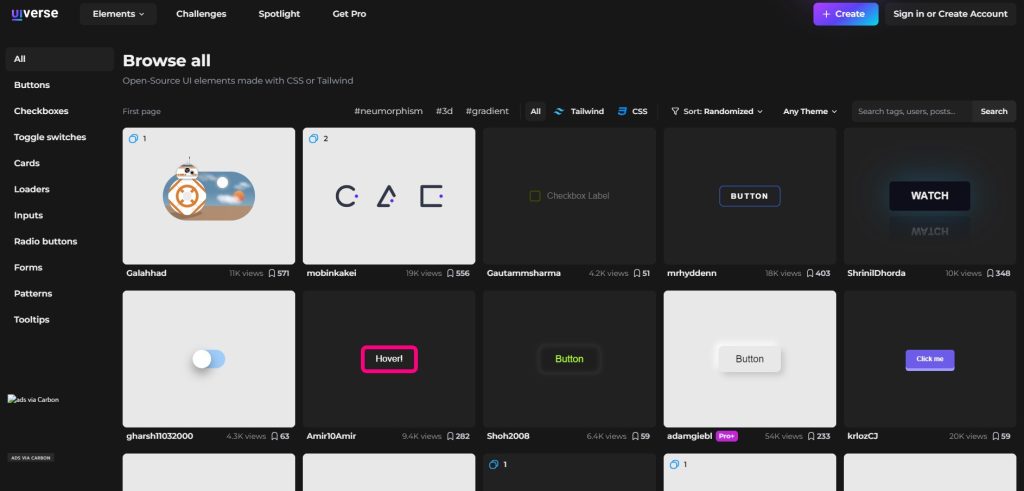
Task: Click the search tags input field
Action: [x=912, y=112]
